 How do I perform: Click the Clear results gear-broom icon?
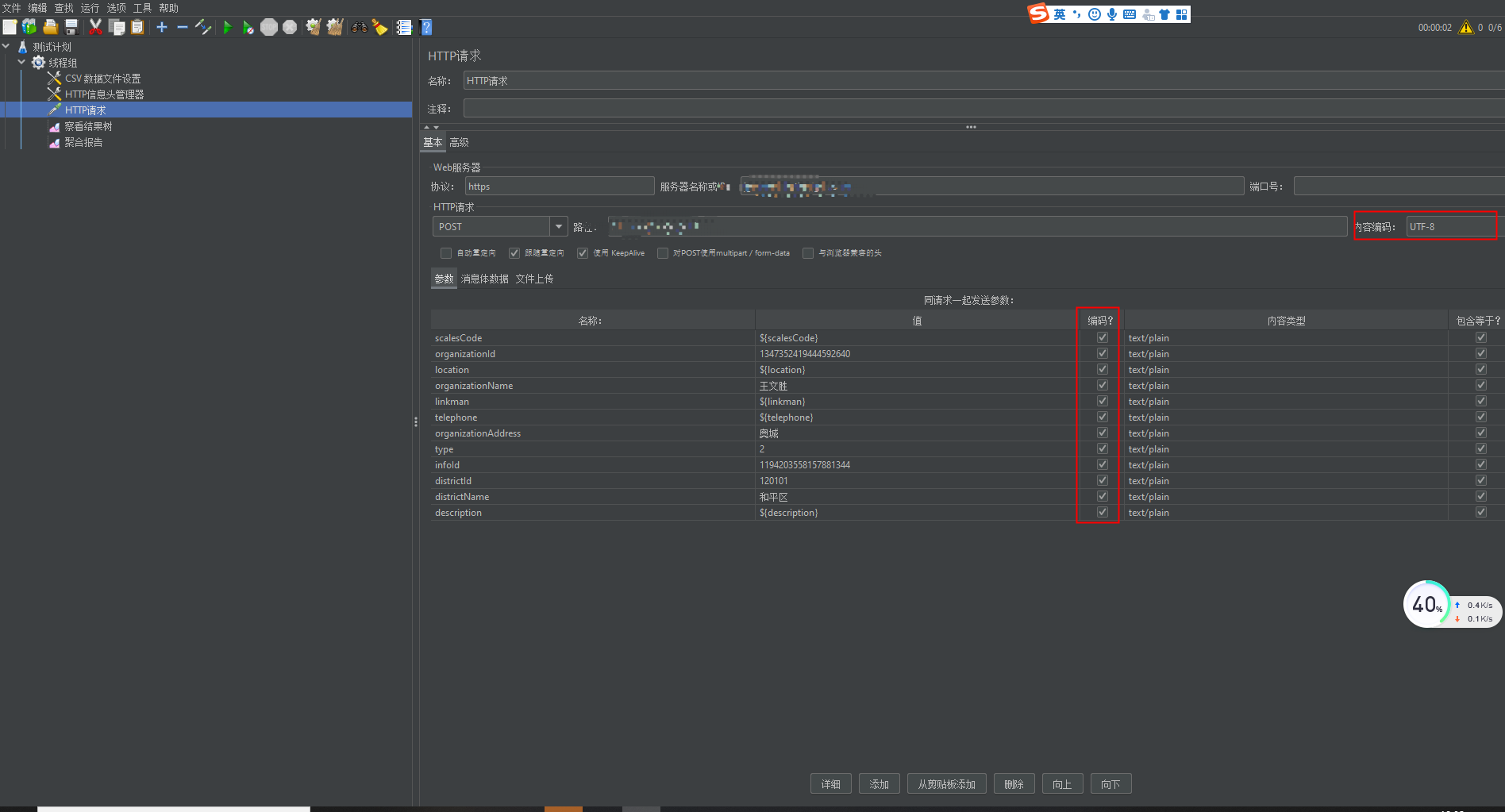point(314,27)
